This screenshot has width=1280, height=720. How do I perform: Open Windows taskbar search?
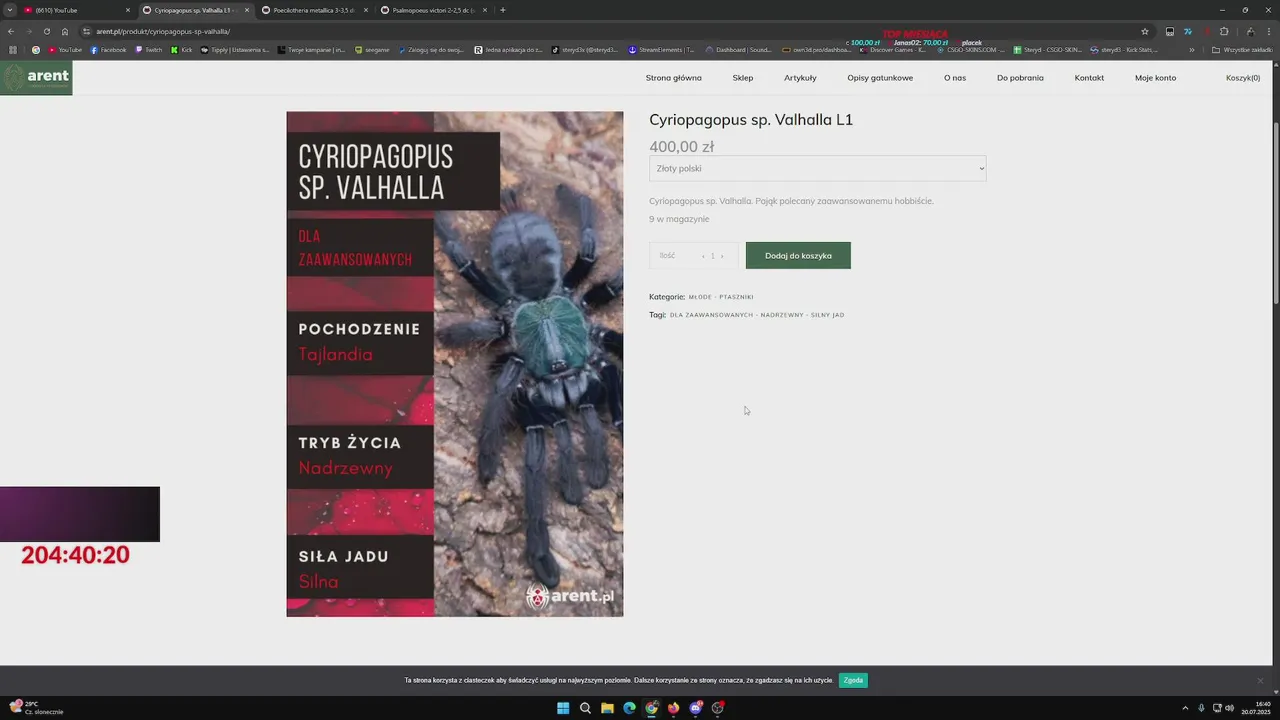585,708
